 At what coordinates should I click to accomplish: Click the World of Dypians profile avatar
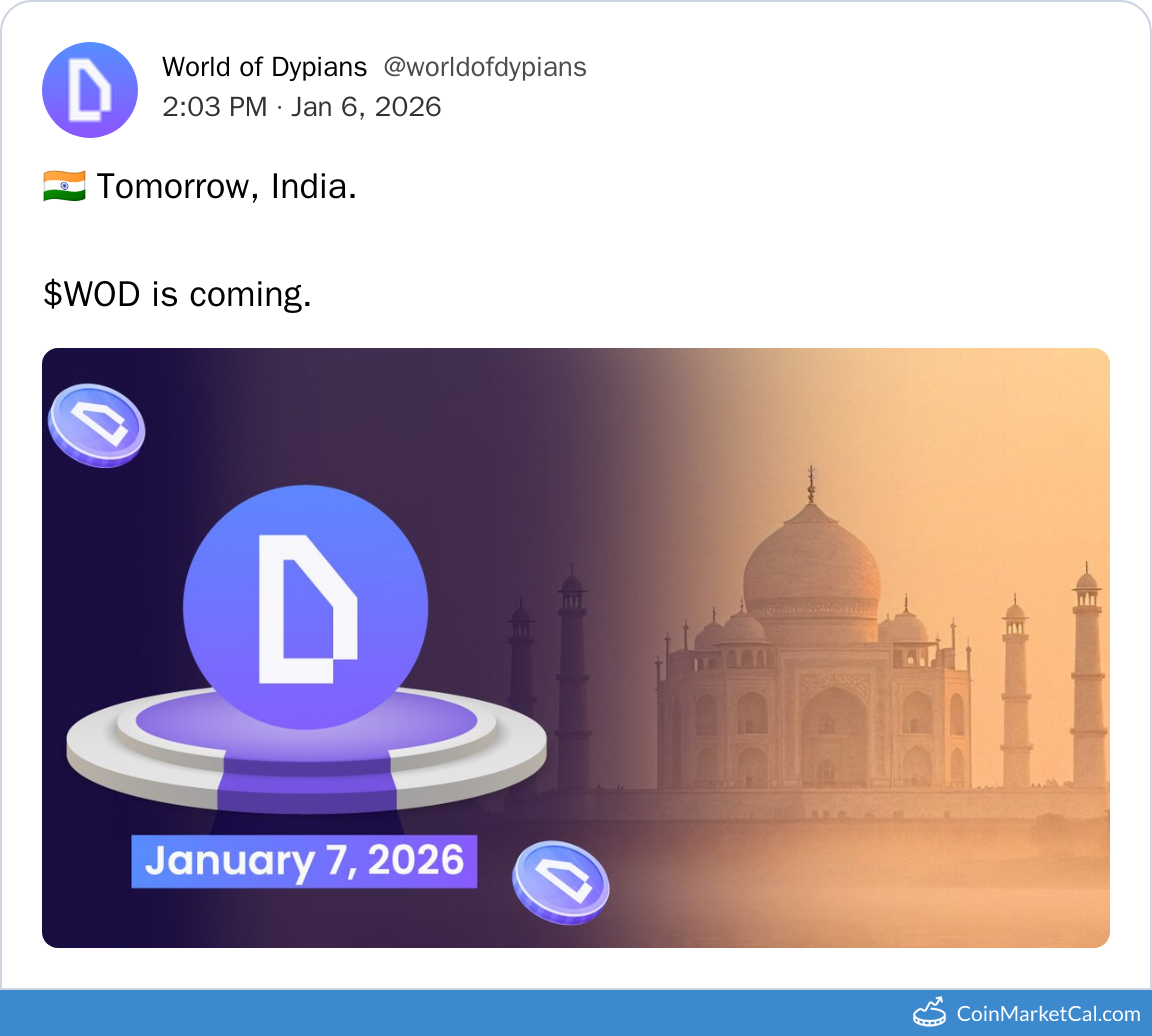pyautogui.click(x=90, y=90)
